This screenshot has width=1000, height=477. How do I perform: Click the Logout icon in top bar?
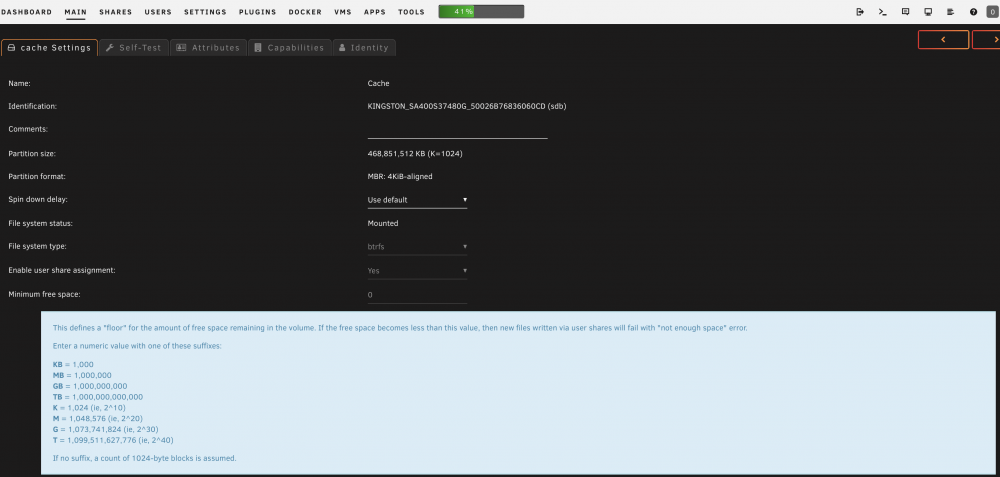(860, 11)
